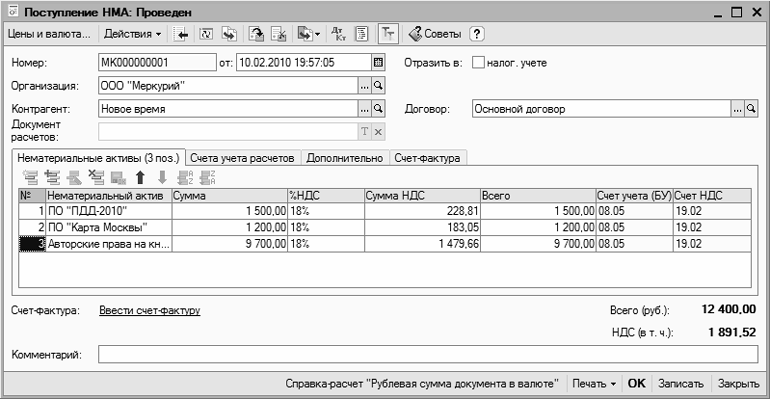Image resolution: width=770 pixels, height=399 pixels.
Task: Click the clear X in Документ расчетов
Action: click(x=378, y=132)
